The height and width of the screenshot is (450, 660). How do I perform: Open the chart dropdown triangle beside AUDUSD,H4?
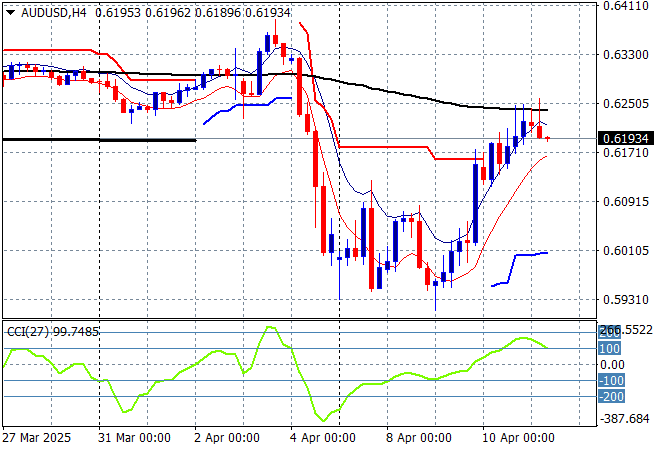[x=10, y=13]
